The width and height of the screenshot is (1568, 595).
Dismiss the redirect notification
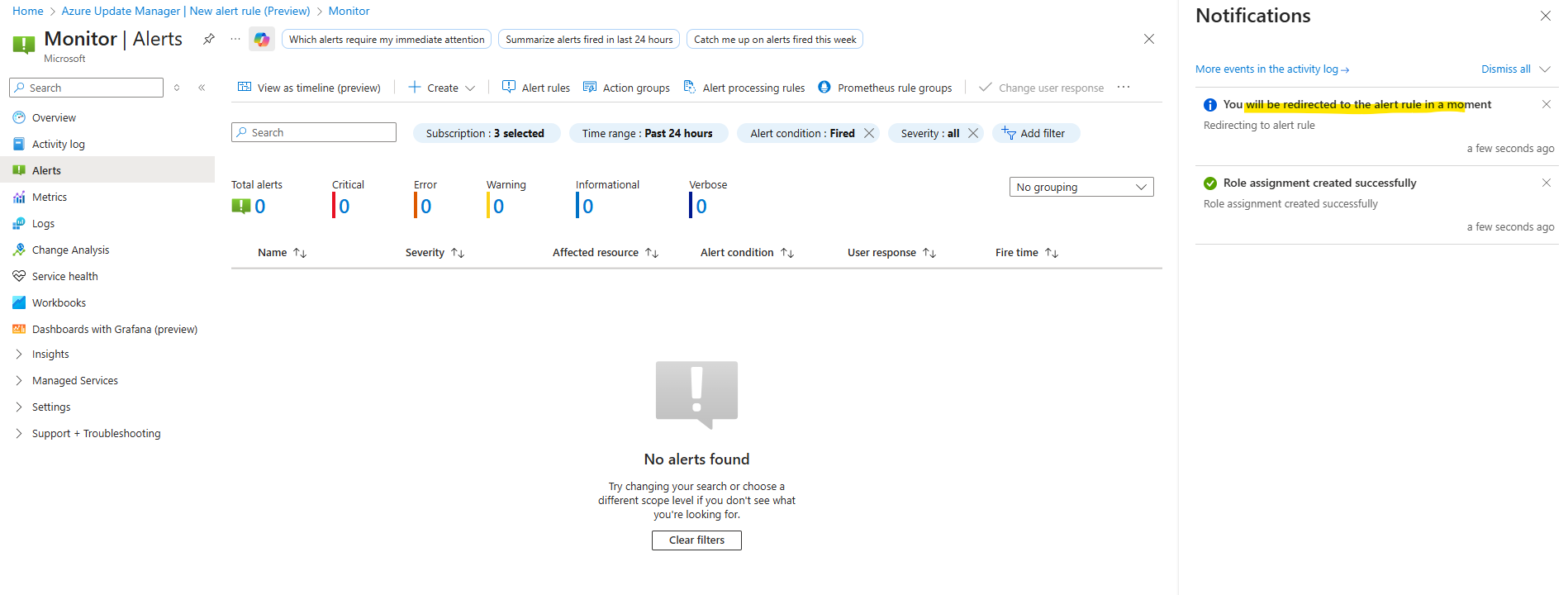[x=1547, y=104]
